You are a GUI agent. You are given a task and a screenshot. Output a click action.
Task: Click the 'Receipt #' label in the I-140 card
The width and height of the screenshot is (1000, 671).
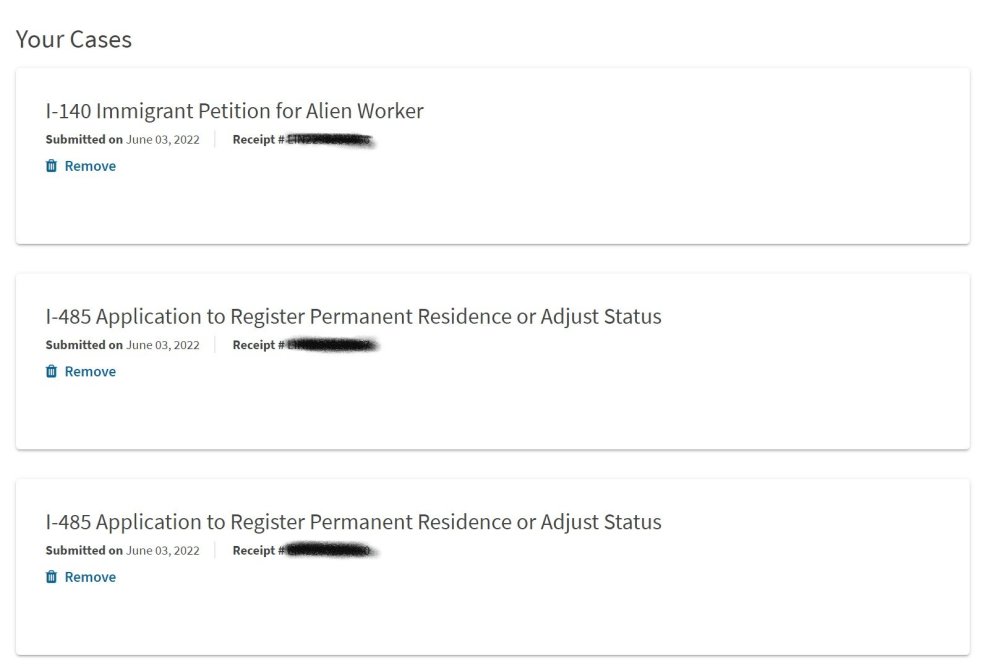[258, 140]
